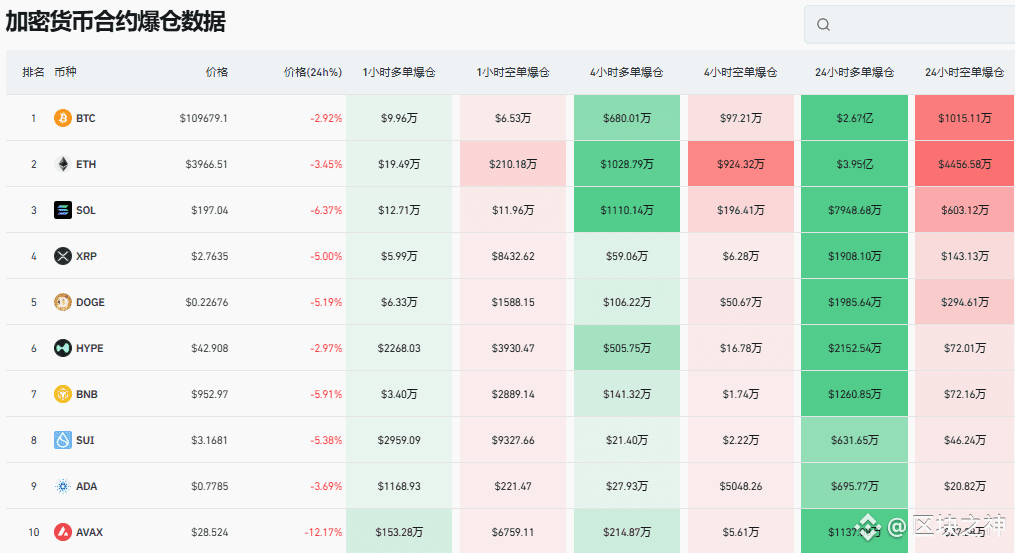Sort by 价格(24h%) column header

(313, 72)
